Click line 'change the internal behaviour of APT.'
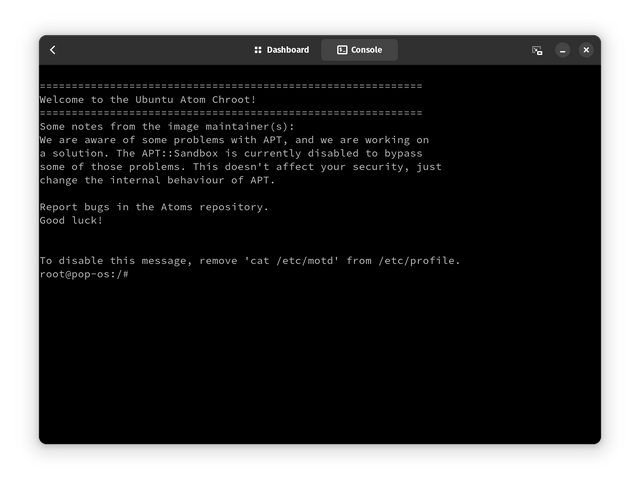Viewport: 640px width, 487px height. pos(157,180)
